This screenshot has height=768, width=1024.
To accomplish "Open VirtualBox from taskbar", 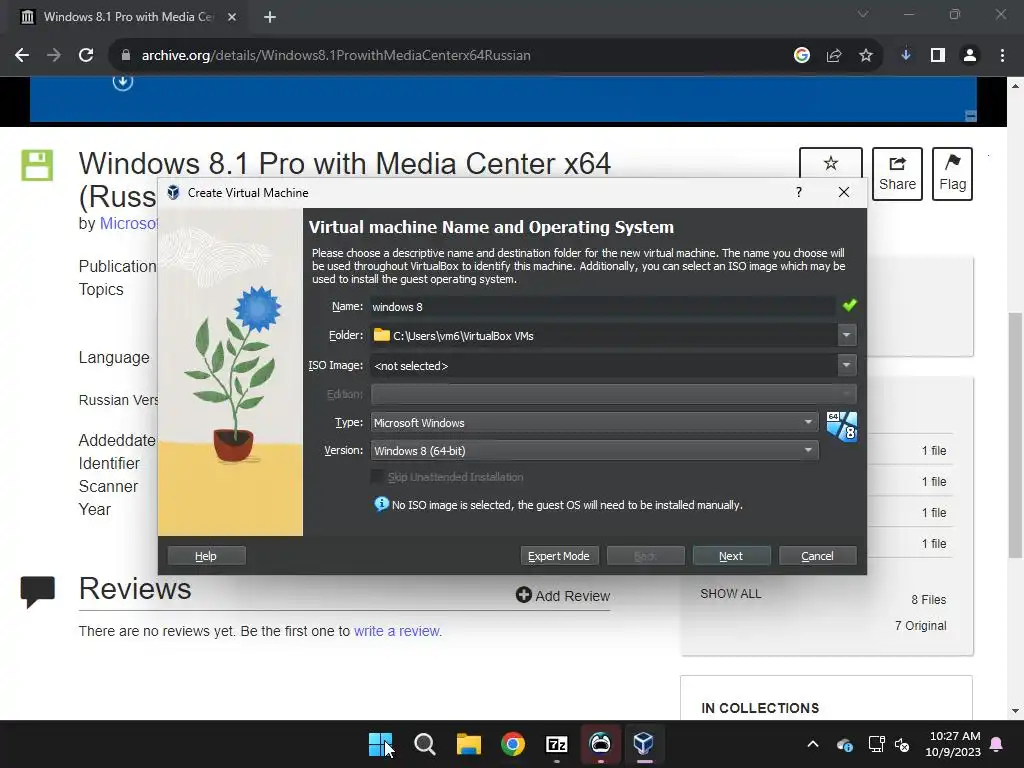I will point(644,744).
